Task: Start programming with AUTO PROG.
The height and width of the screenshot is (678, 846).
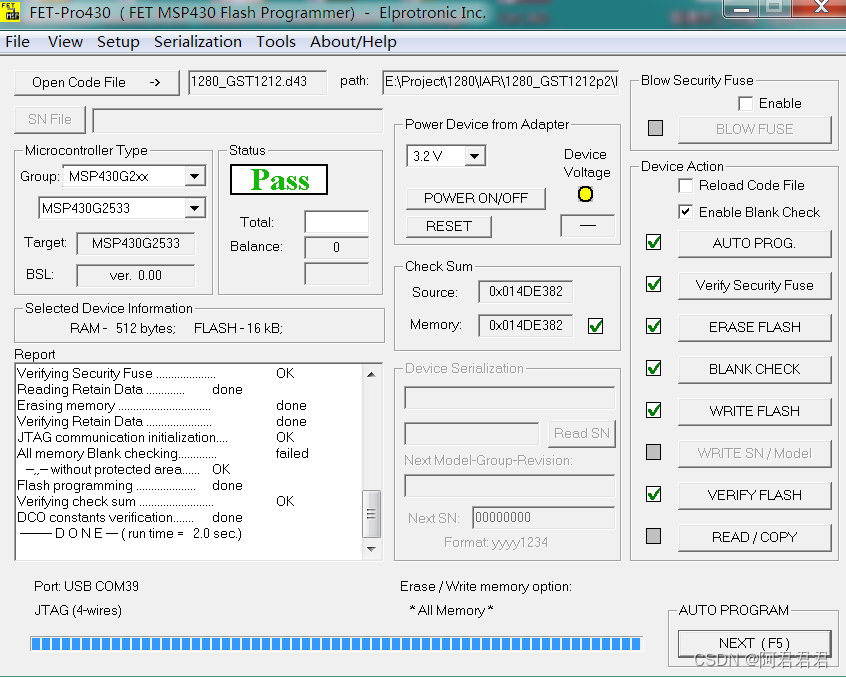Action: point(754,243)
